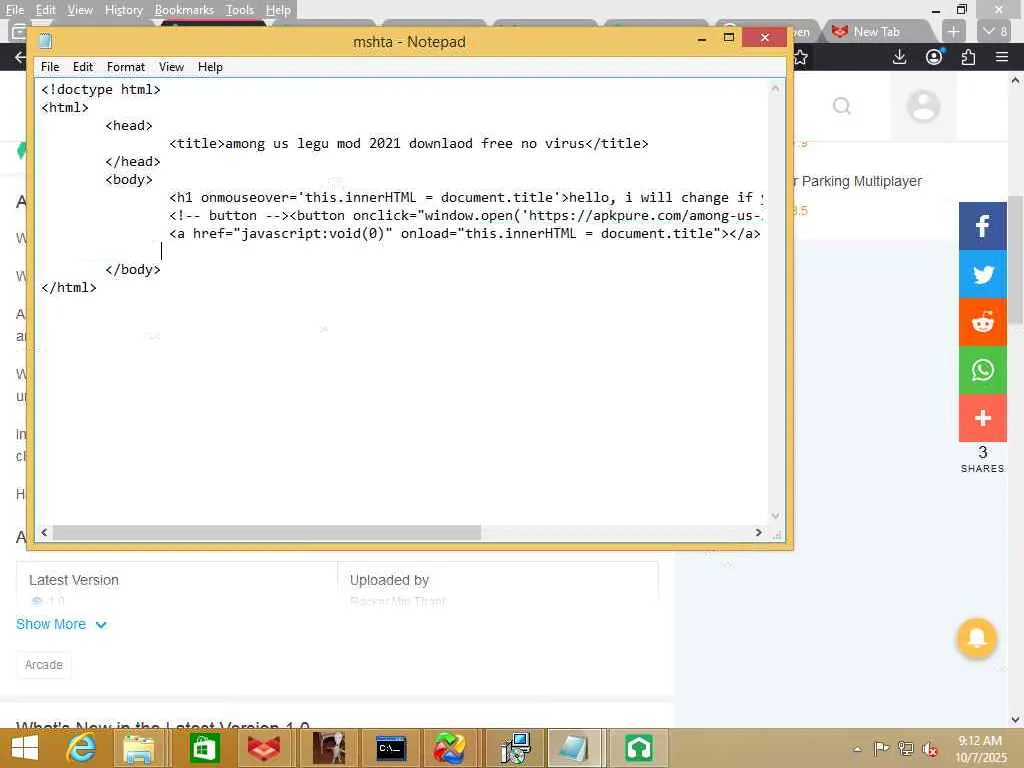
Task: Open the browser's Tools menu
Action: (240, 10)
